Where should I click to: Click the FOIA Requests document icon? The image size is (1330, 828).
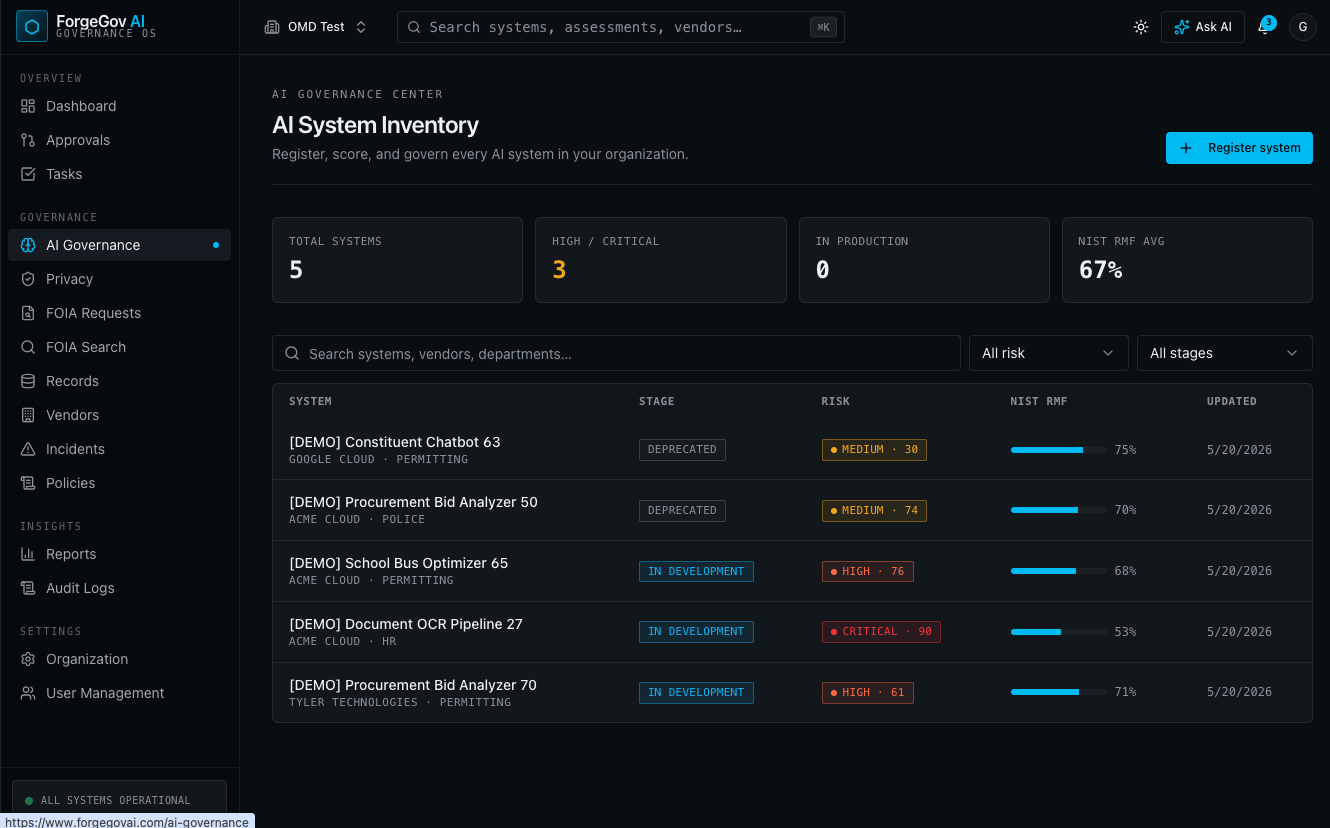tap(28, 313)
